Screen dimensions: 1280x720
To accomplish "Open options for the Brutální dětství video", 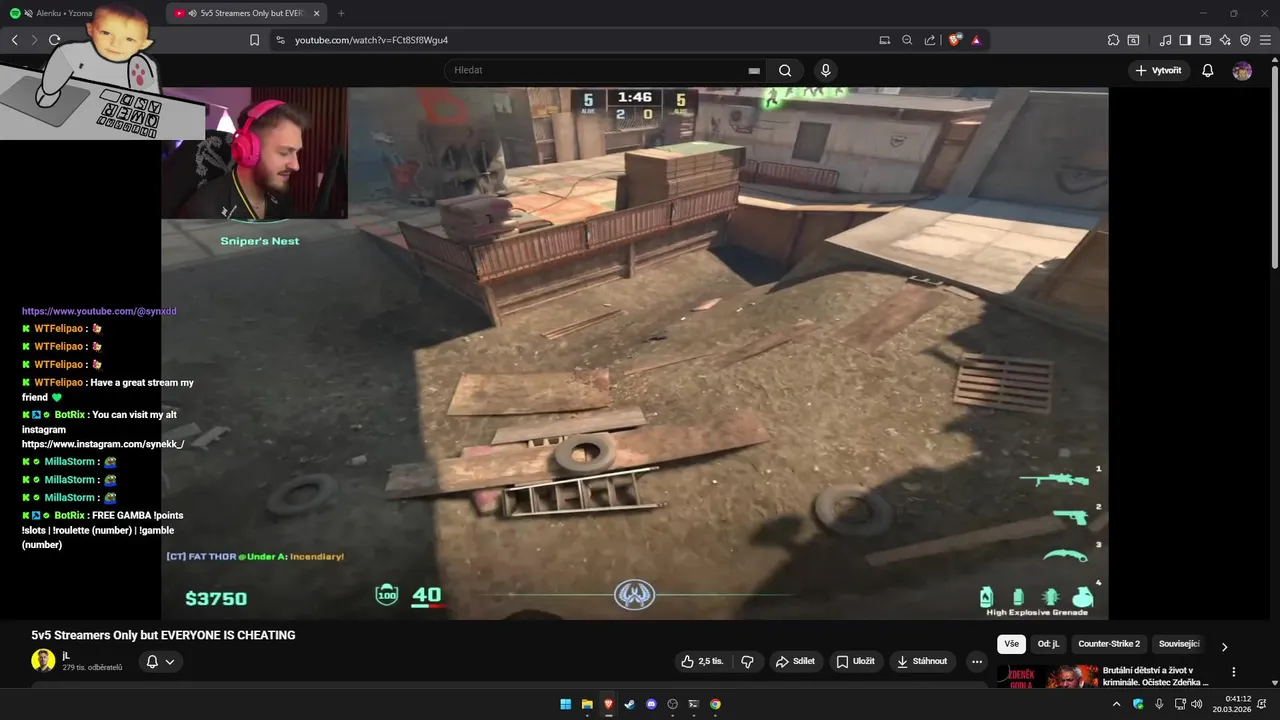I will [1233, 672].
